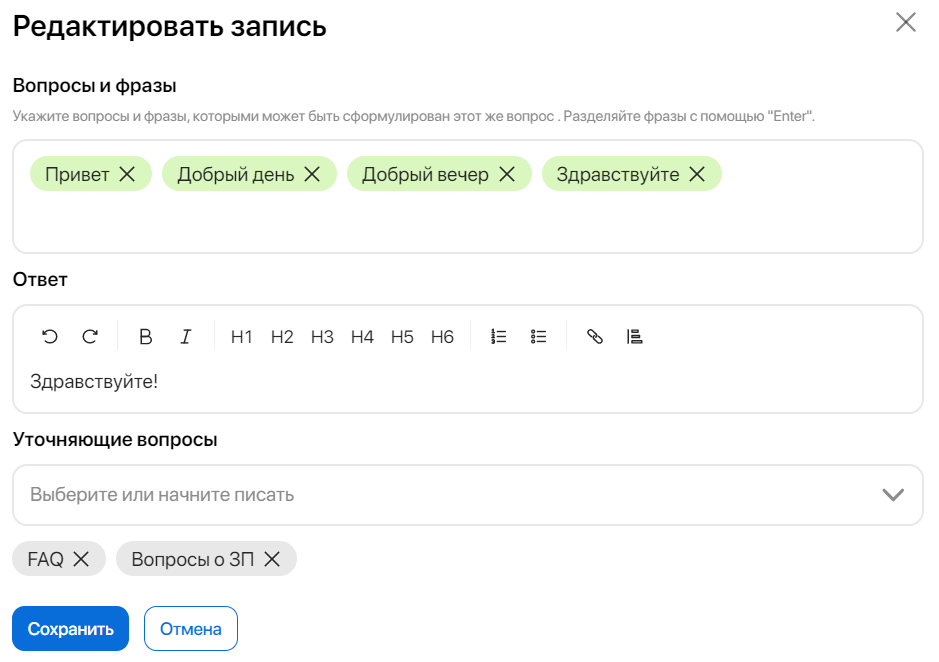Click the insert link icon
Screen dimensions: 939x662
595,337
